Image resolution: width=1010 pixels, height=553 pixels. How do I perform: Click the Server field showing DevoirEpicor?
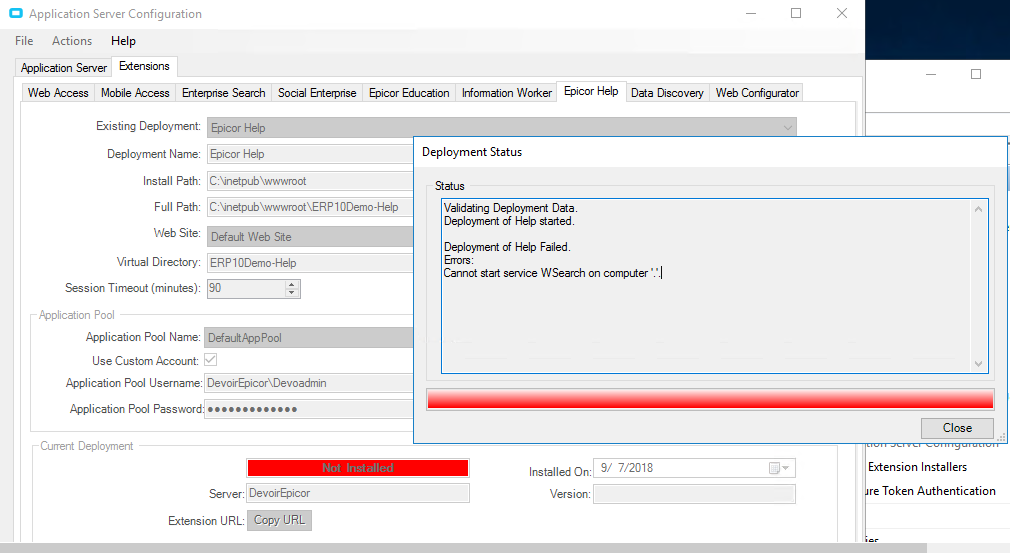tap(357, 493)
